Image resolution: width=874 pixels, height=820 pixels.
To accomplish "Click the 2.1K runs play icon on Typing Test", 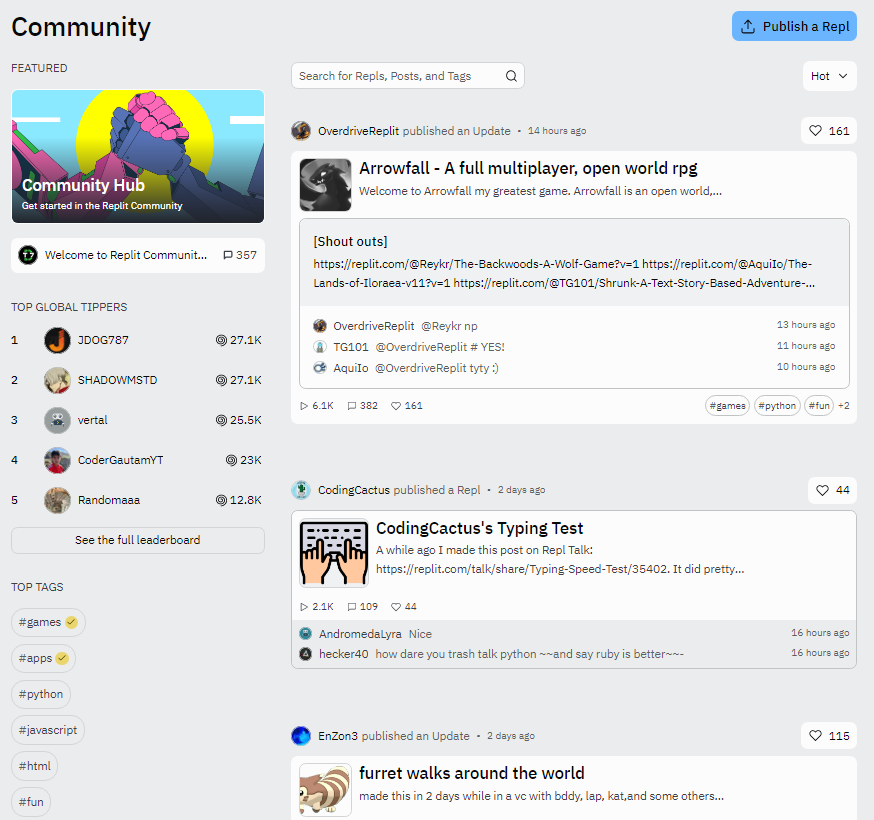I will coord(304,606).
